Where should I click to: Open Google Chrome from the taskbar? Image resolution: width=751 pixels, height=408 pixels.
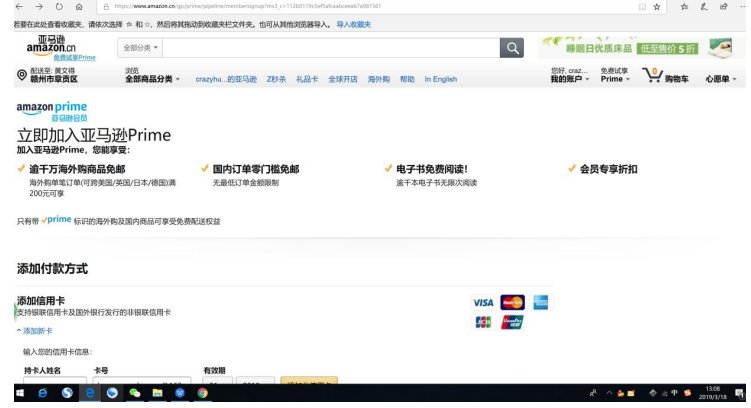(203, 393)
